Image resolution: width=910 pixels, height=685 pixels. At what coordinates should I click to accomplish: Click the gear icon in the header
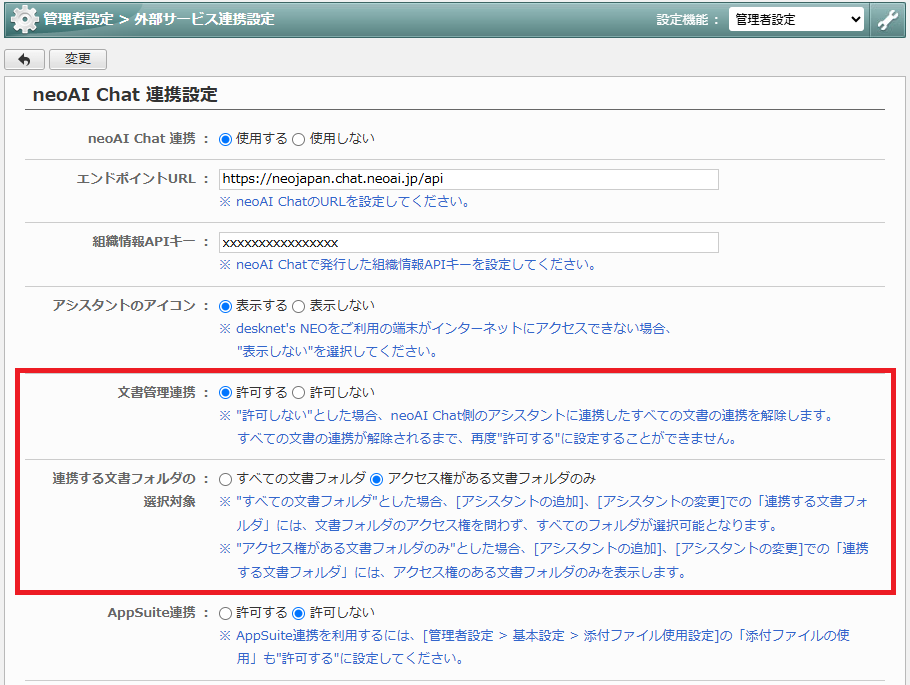(24, 19)
